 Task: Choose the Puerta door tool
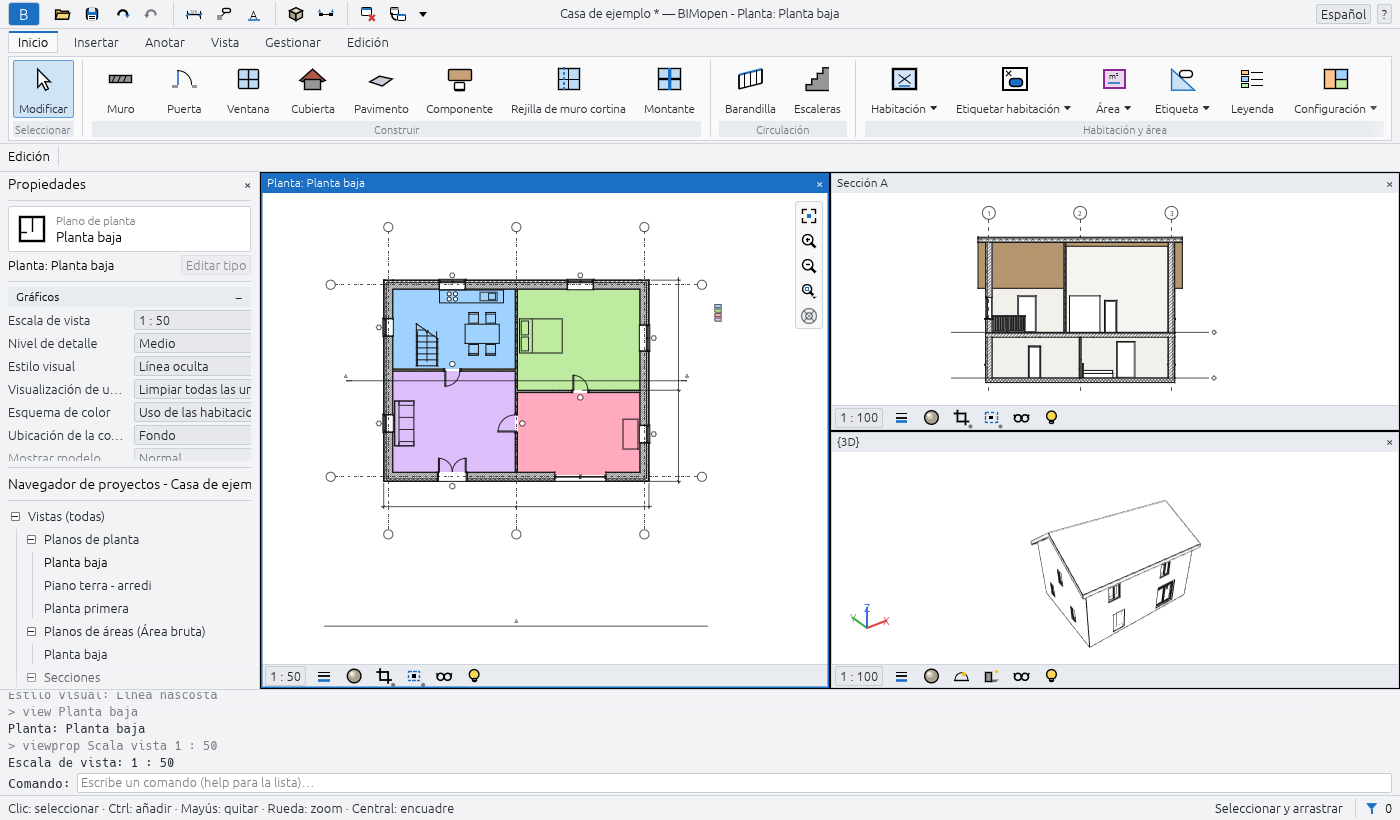[x=184, y=90]
